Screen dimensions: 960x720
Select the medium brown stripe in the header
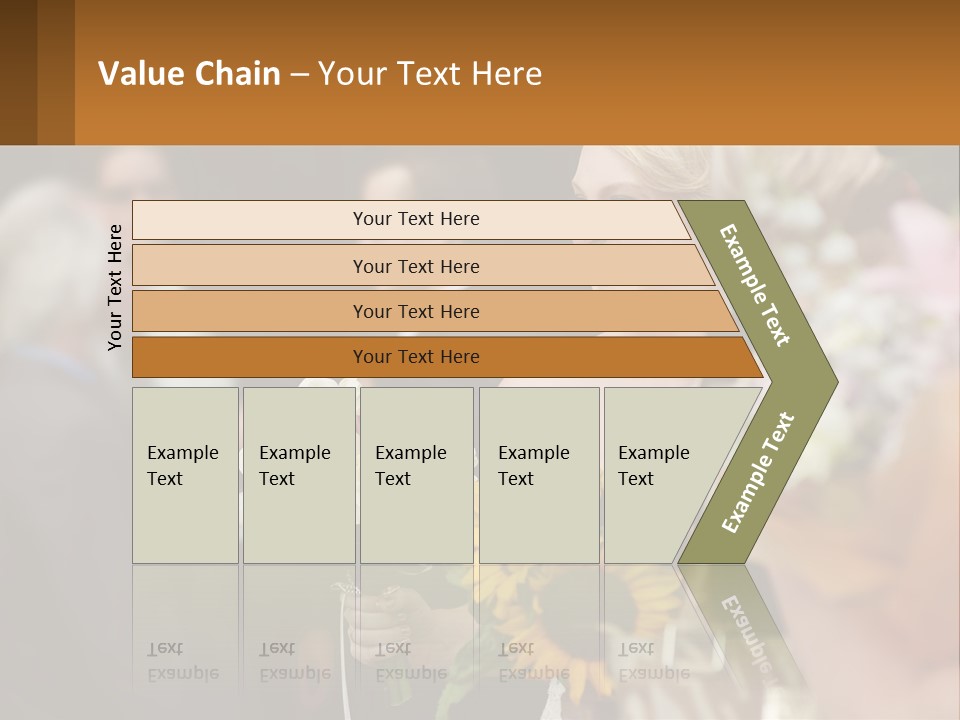click(56, 72)
